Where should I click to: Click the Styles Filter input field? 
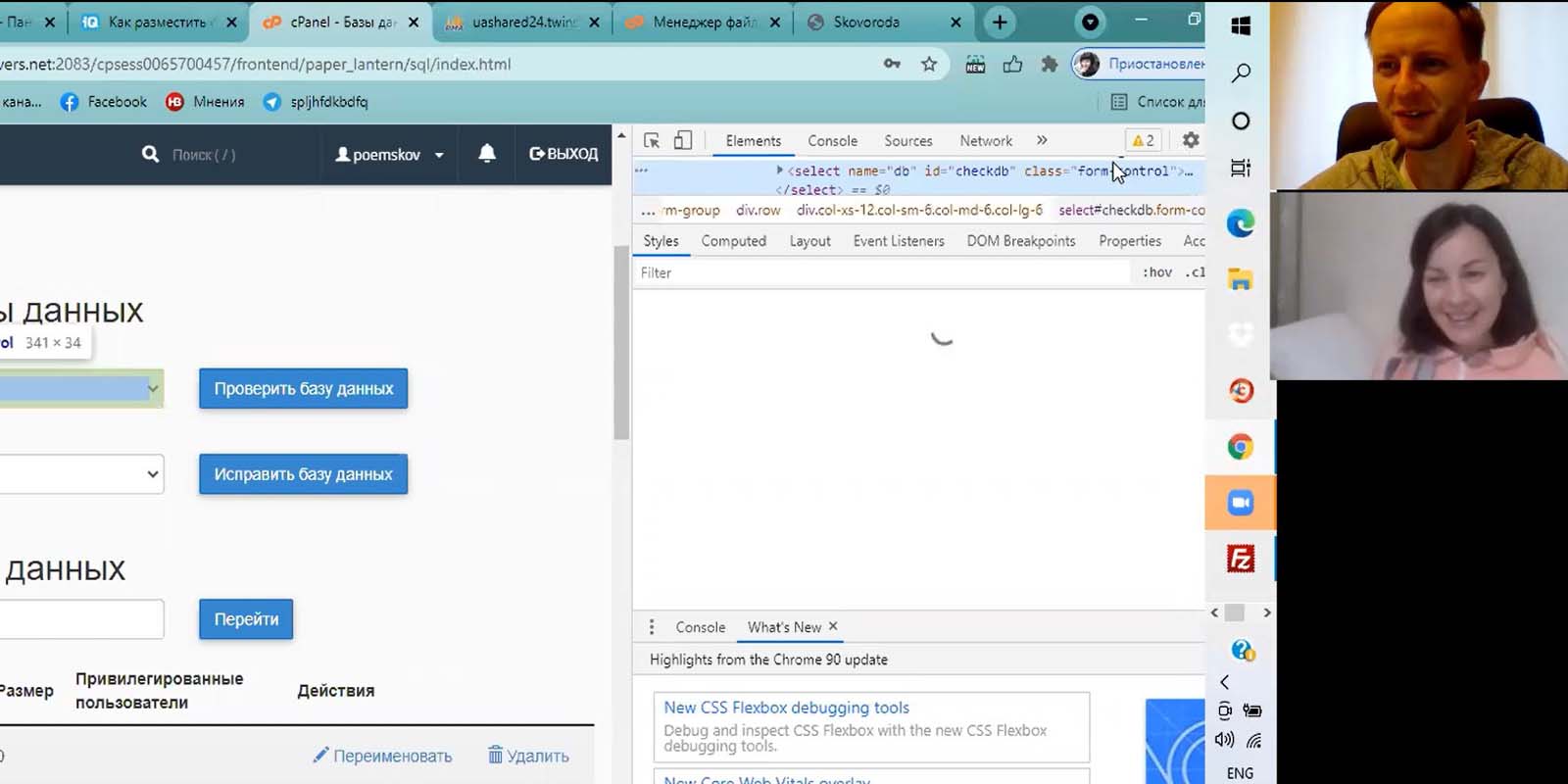[882, 272]
